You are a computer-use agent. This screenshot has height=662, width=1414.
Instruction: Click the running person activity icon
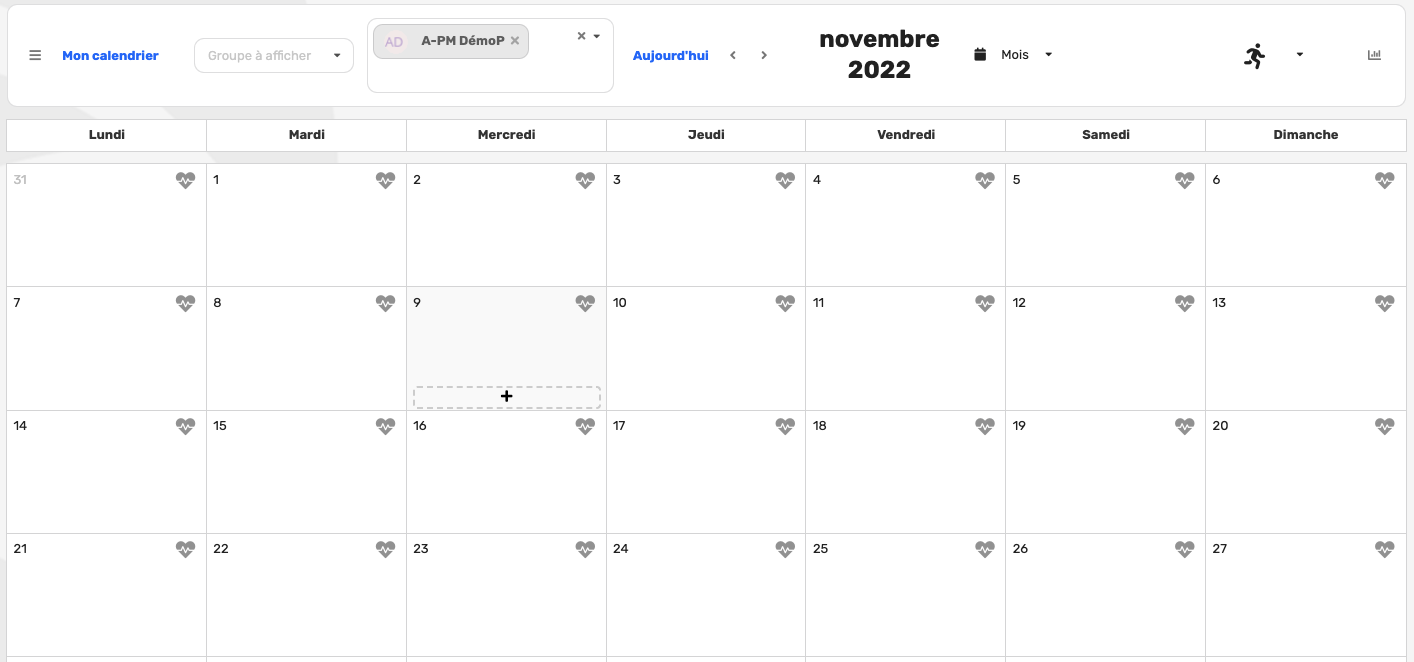coord(1254,56)
